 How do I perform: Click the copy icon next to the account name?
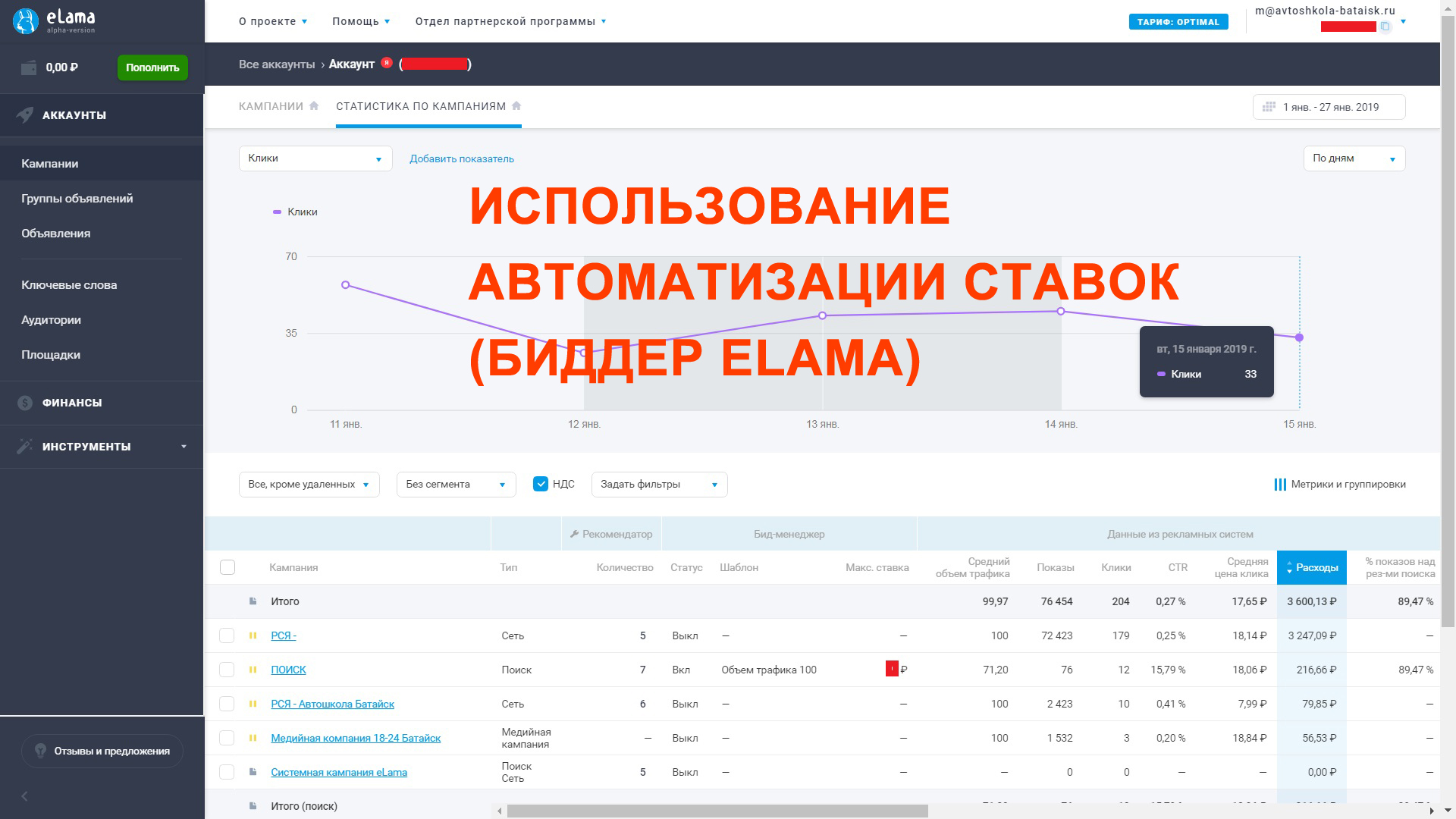click(1385, 25)
